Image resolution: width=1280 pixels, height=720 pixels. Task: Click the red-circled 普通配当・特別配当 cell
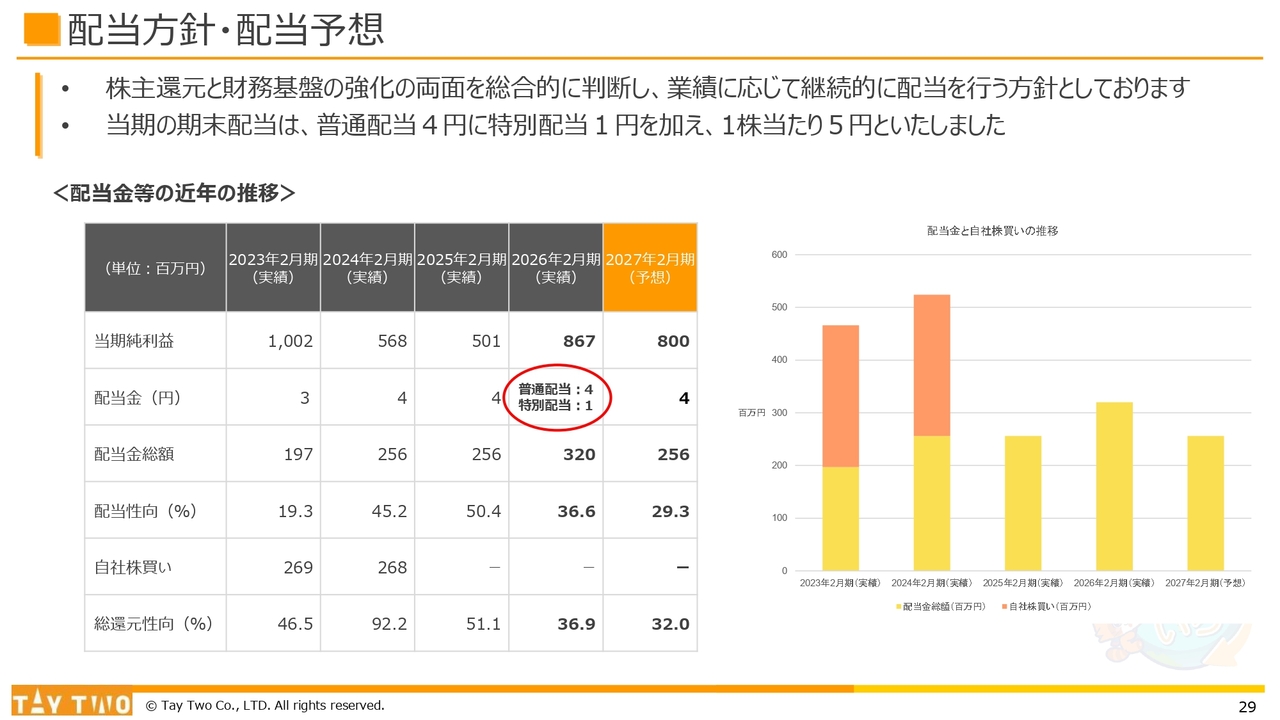coord(556,397)
